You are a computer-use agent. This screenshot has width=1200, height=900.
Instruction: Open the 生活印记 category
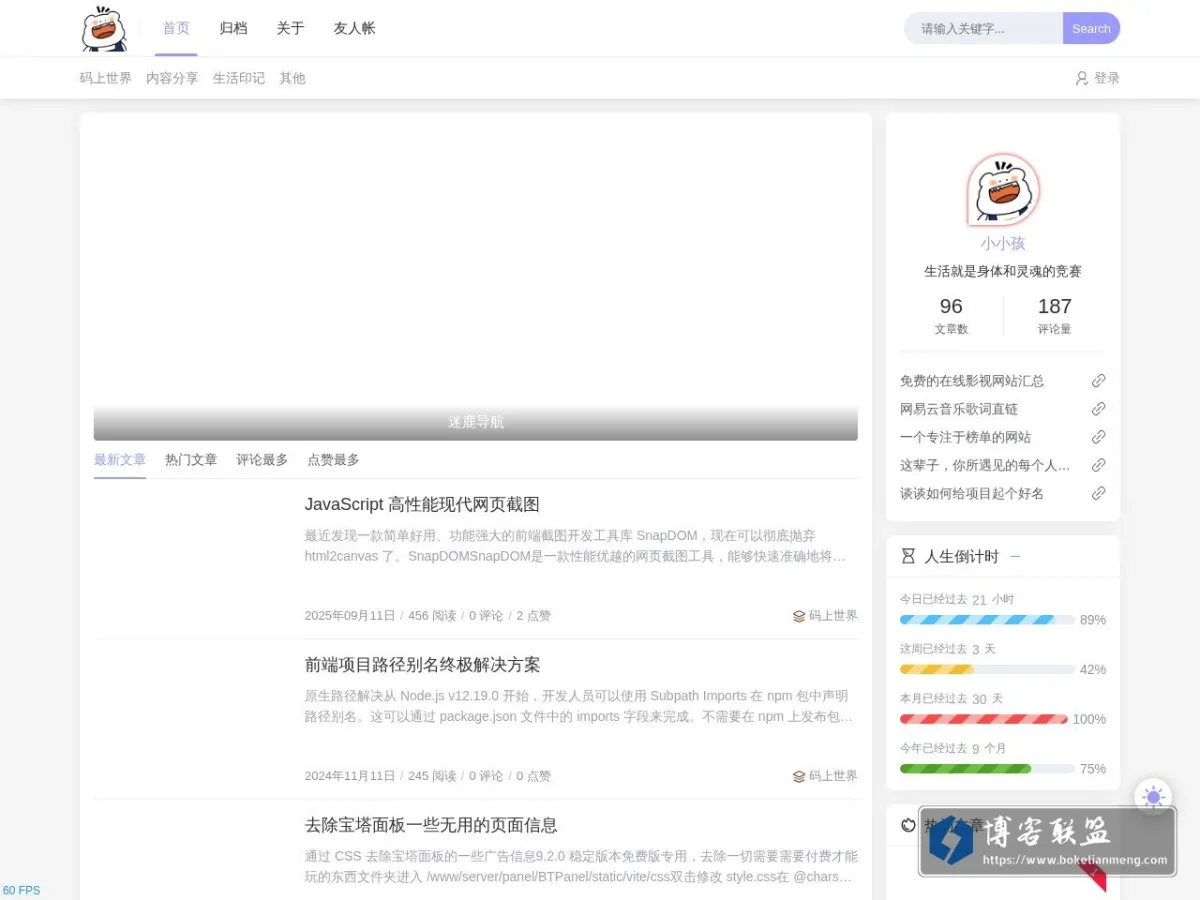point(239,78)
